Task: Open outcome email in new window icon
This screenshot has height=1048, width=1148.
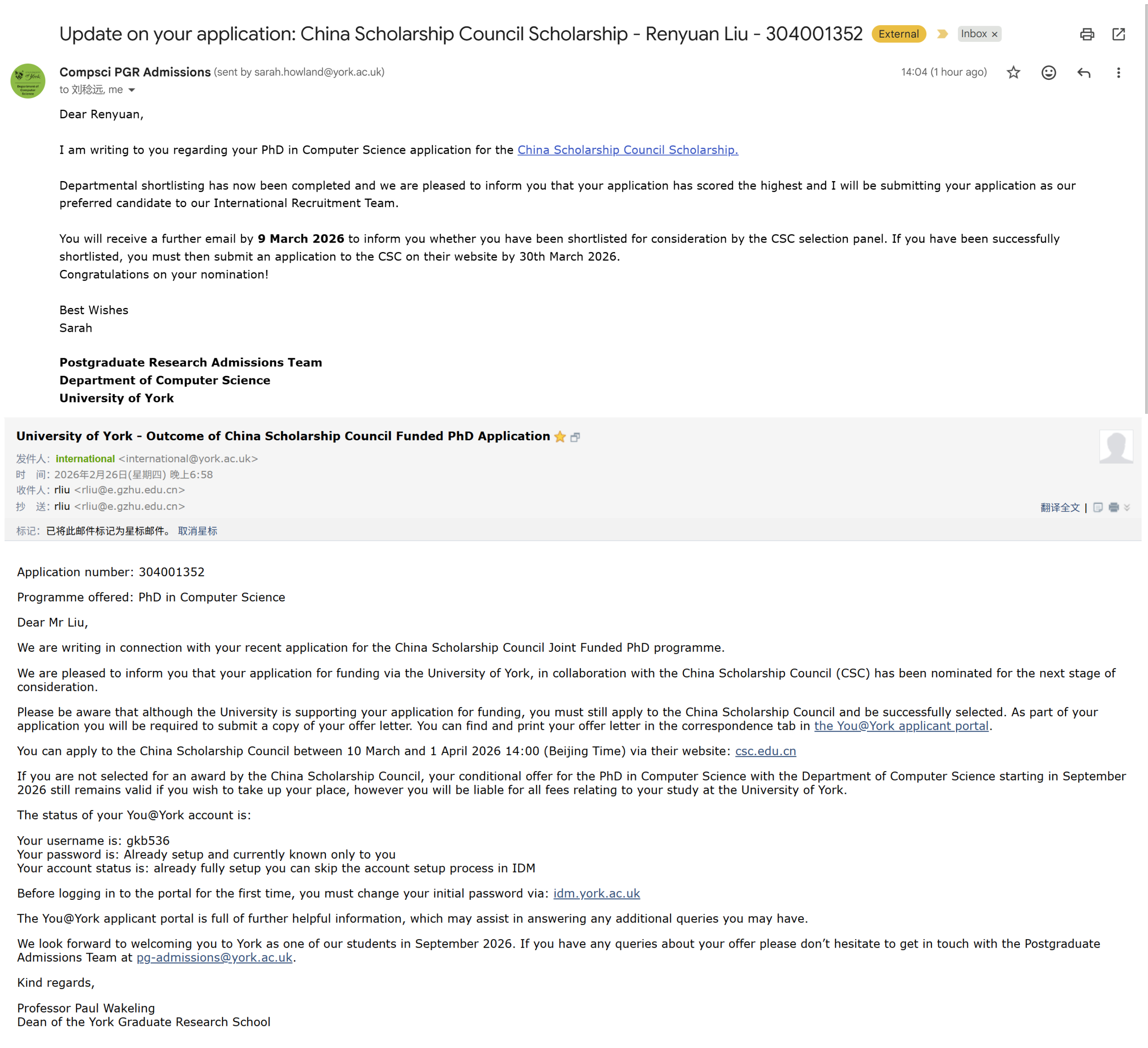Action: [575, 437]
